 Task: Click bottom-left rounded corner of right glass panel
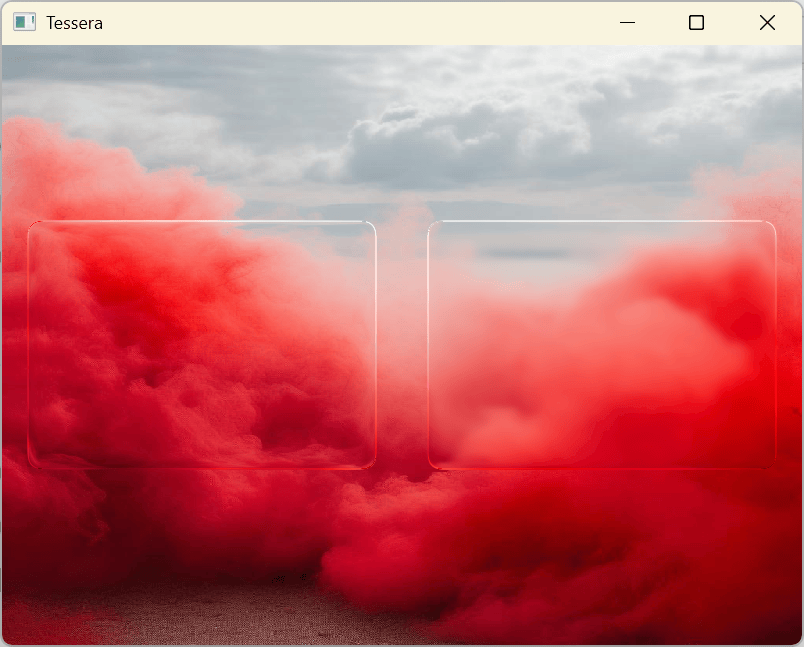433,463
